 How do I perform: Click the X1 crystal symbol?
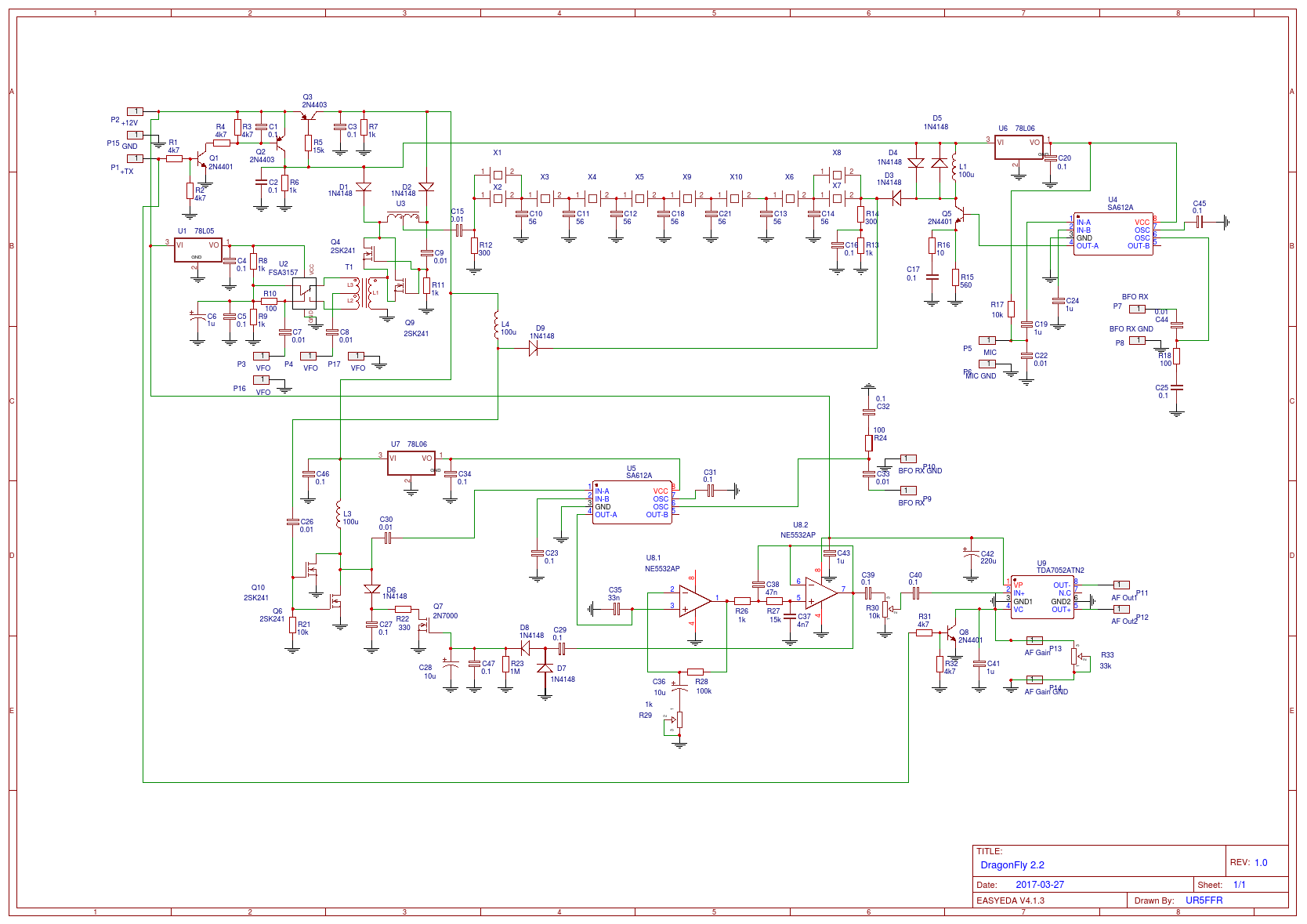click(x=497, y=174)
